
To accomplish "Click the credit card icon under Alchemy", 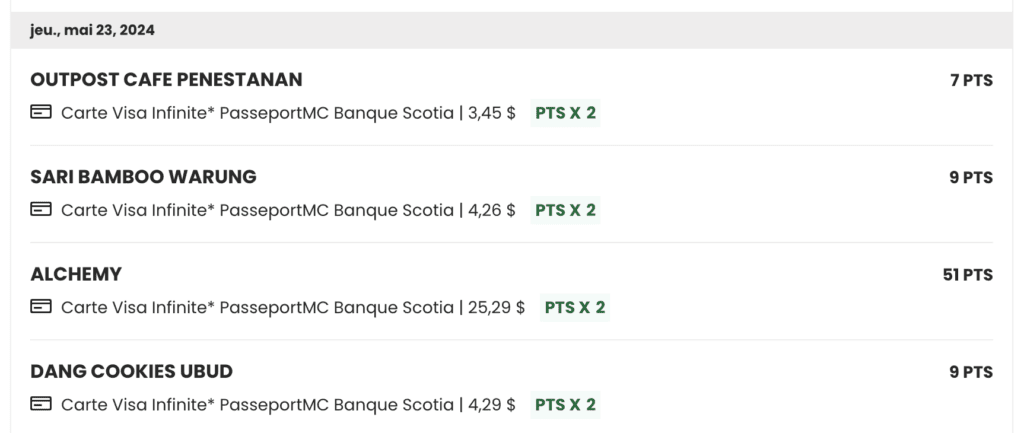I will pos(41,307).
